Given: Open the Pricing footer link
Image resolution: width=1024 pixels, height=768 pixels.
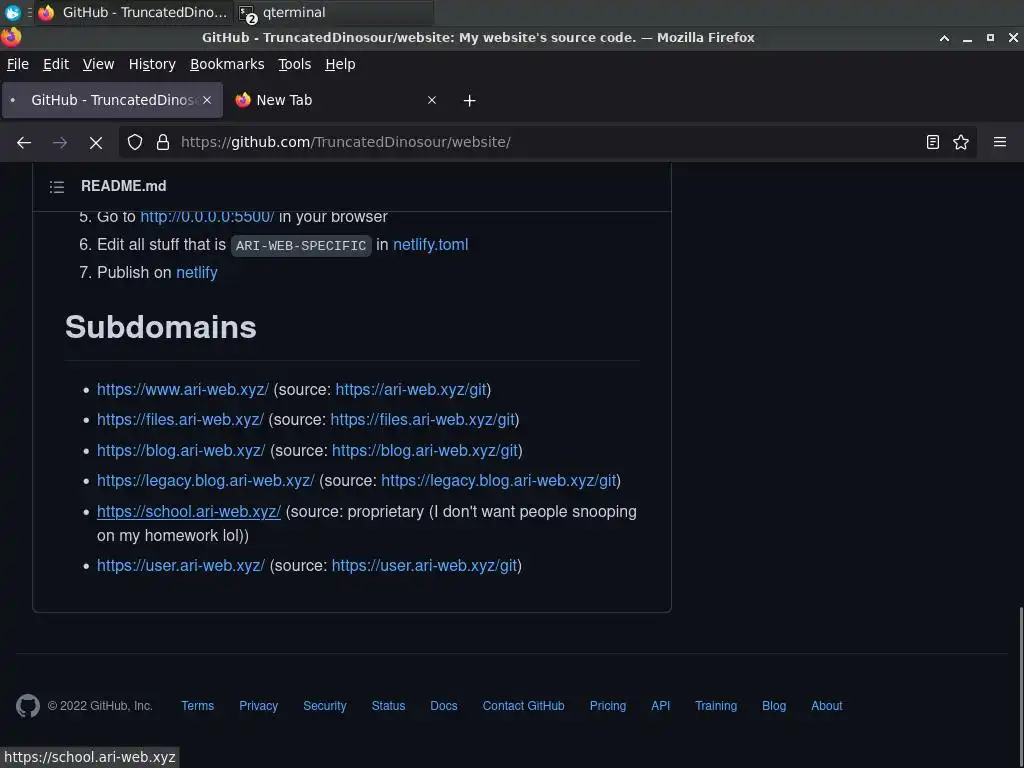Looking at the screenshot, I should [x=607, y=706].
